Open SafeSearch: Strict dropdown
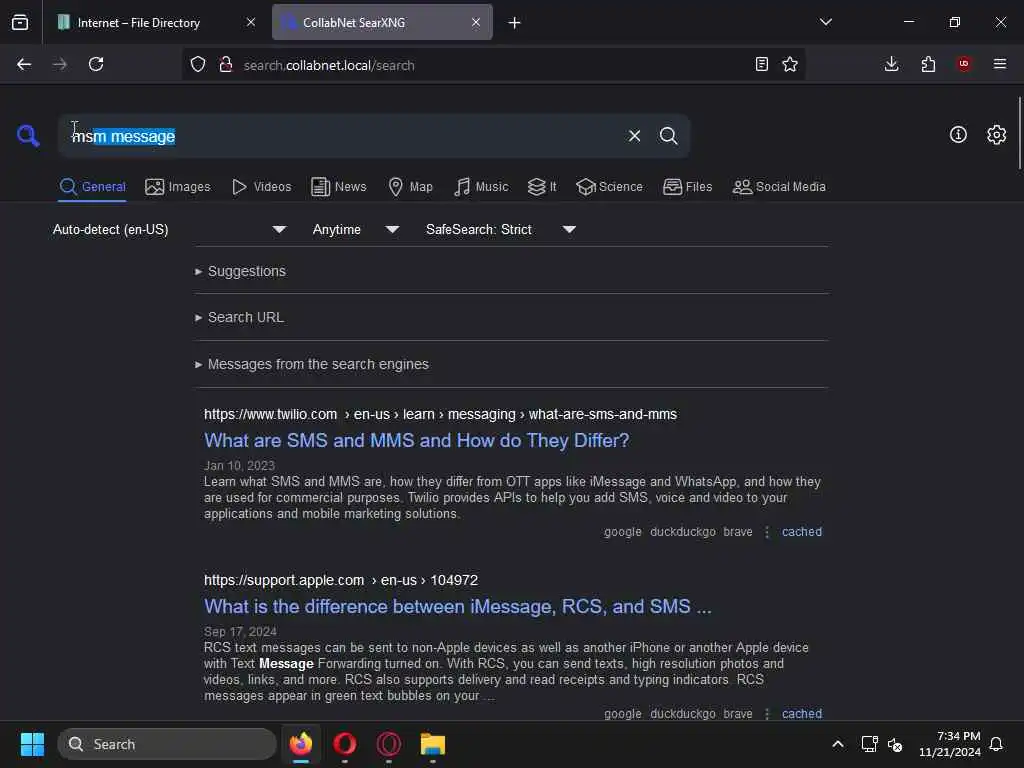1024x768 pixels. [x=500, y=229]
